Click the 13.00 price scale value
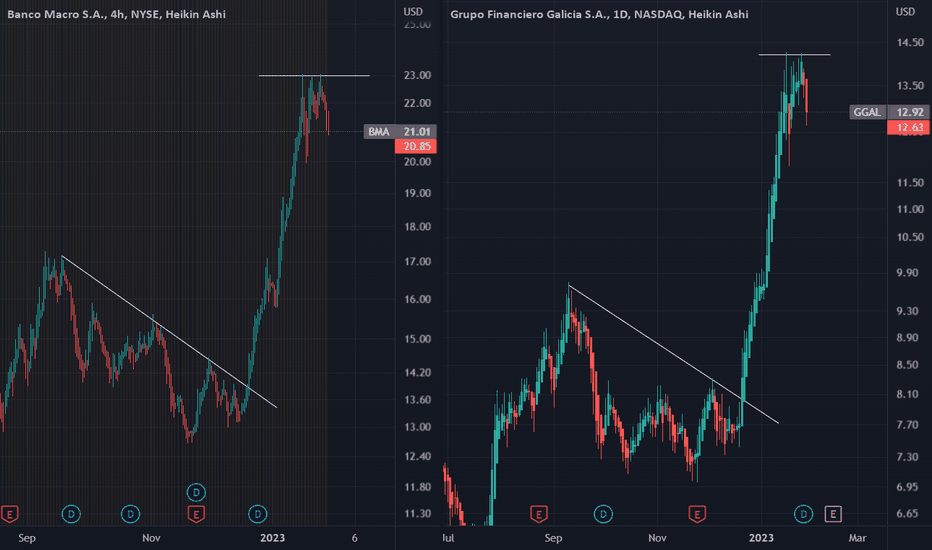The width and height of the screenshot is (932, 550). click(417, 426)
